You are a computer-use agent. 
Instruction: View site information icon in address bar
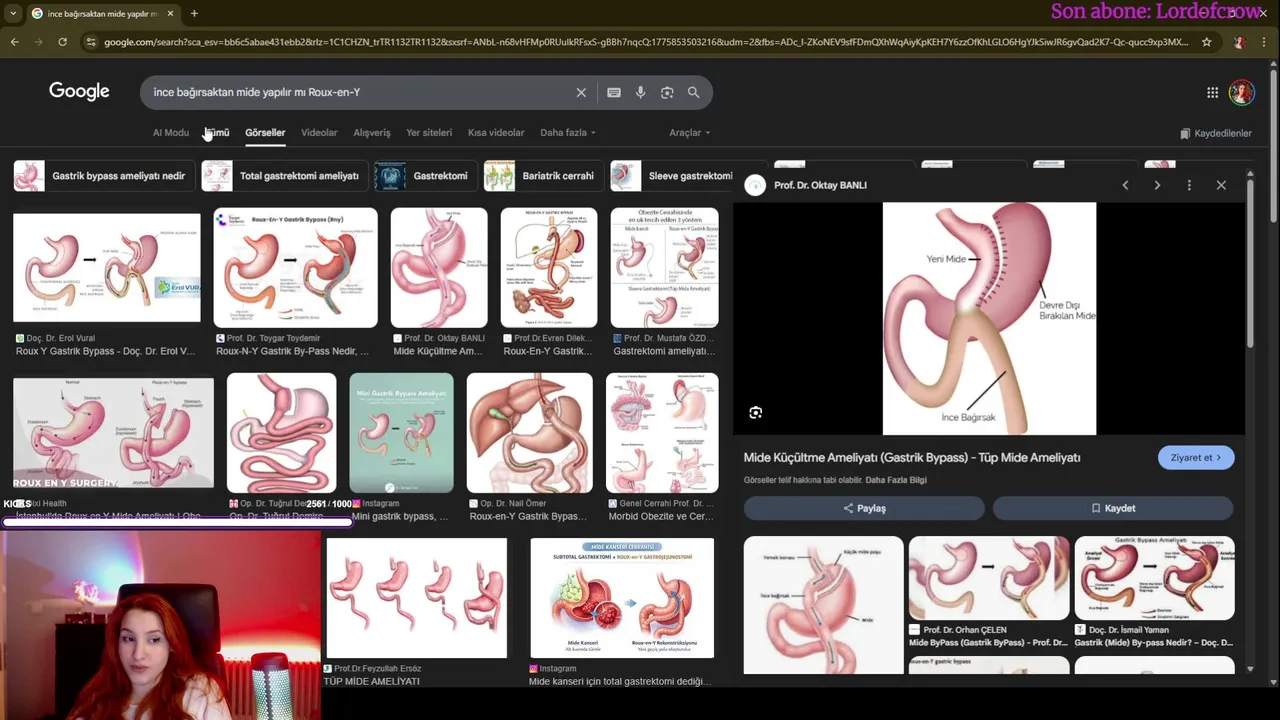[x=91, y=42]
